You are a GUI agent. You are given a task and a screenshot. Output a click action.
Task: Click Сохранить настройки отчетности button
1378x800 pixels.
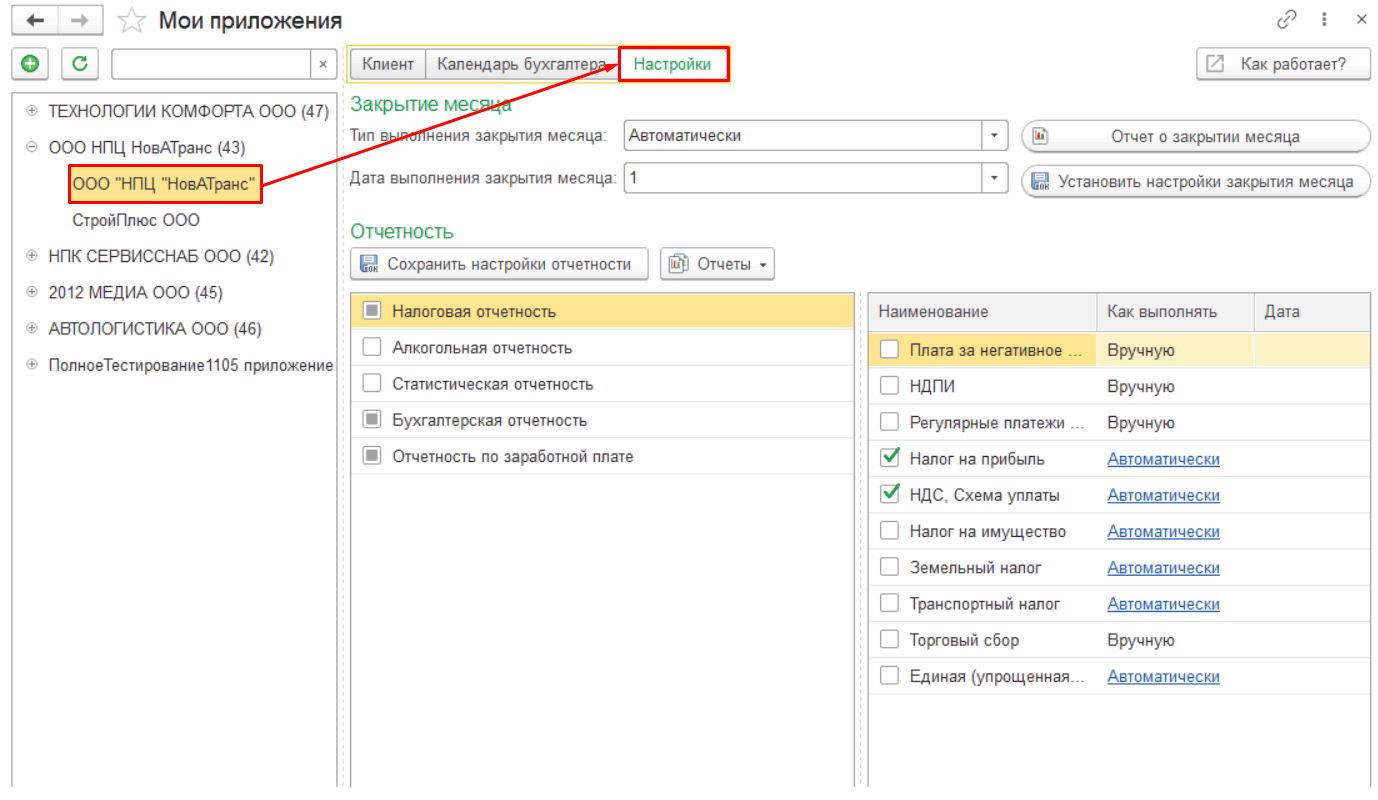(498, 264)
